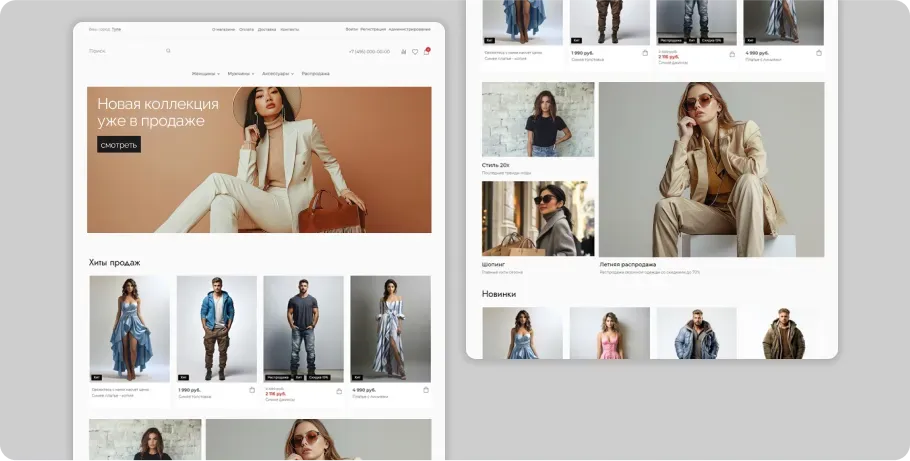Open the Распродажа menu item

point(315,73)
